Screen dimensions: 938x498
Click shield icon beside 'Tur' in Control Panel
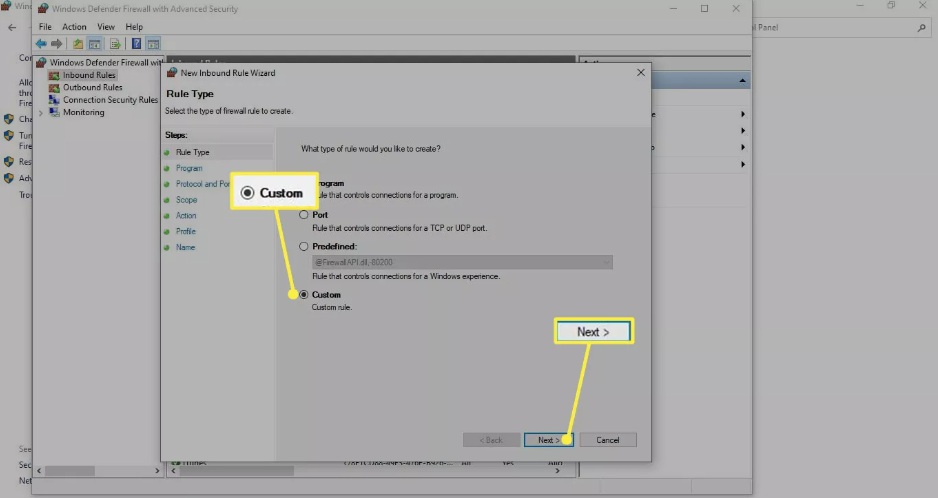point(8,136)
